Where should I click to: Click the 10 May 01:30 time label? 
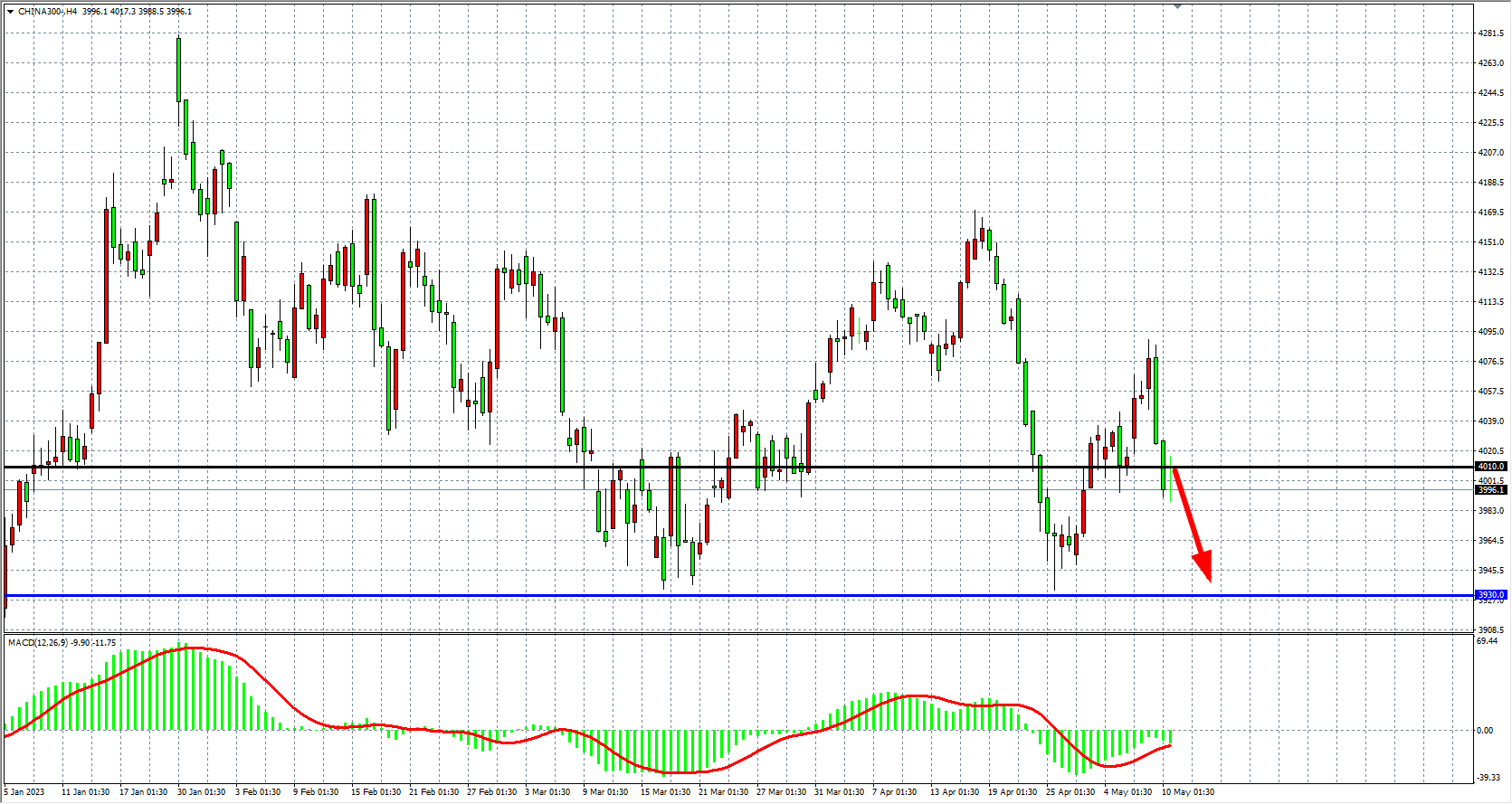pos(1188,792)
